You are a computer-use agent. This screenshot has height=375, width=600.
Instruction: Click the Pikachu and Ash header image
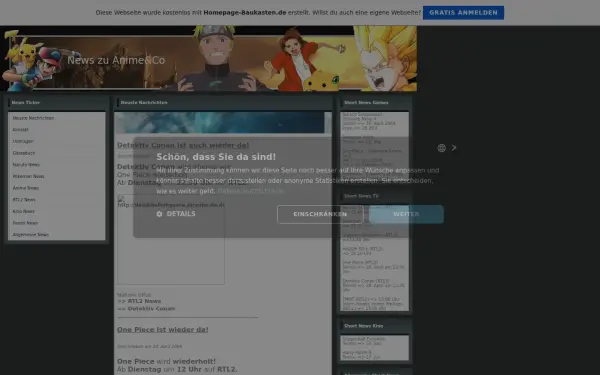pos(33,61)
